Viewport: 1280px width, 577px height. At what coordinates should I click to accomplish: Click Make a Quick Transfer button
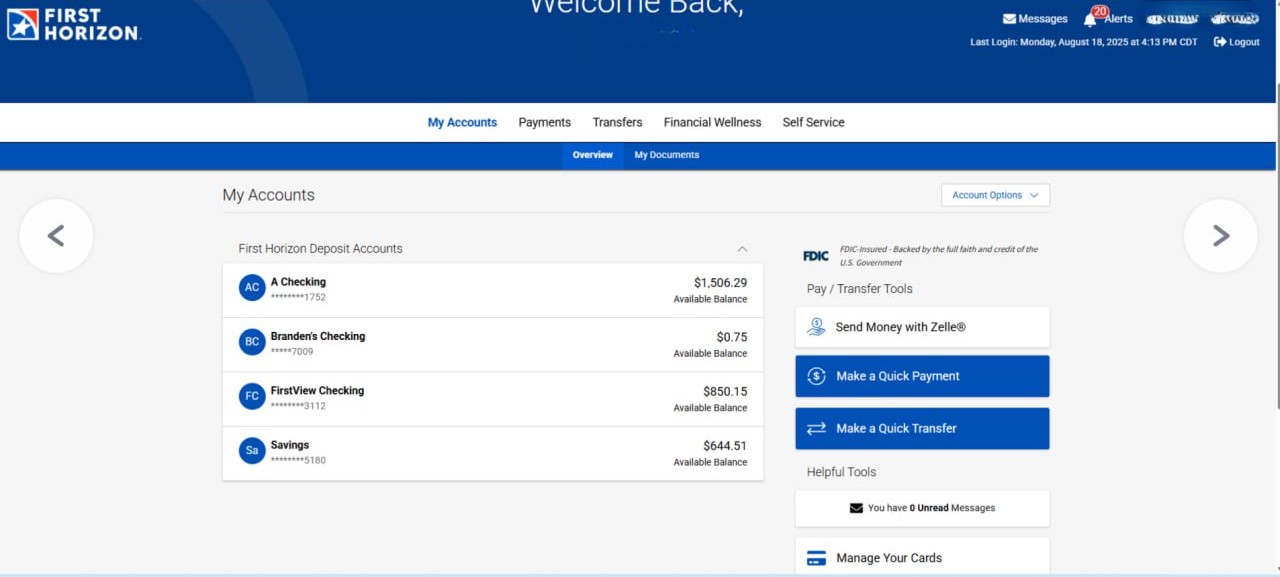[x=922, y=428]
